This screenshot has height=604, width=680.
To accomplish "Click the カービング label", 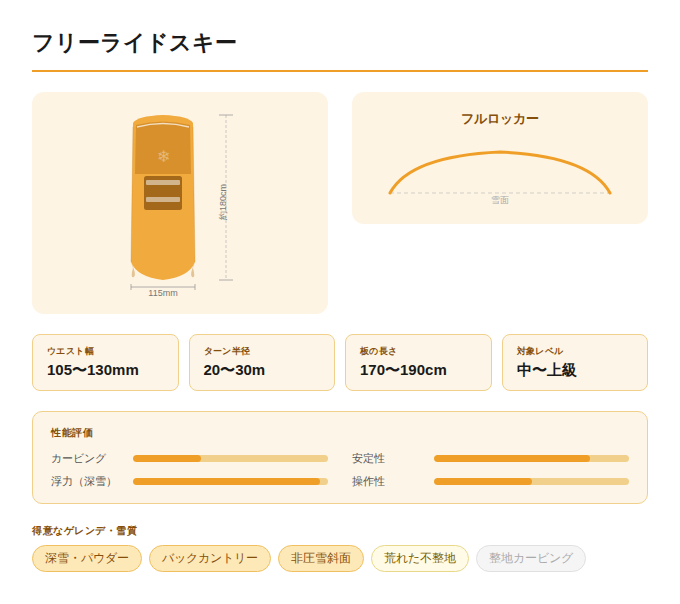I will [x=78, y=459].
